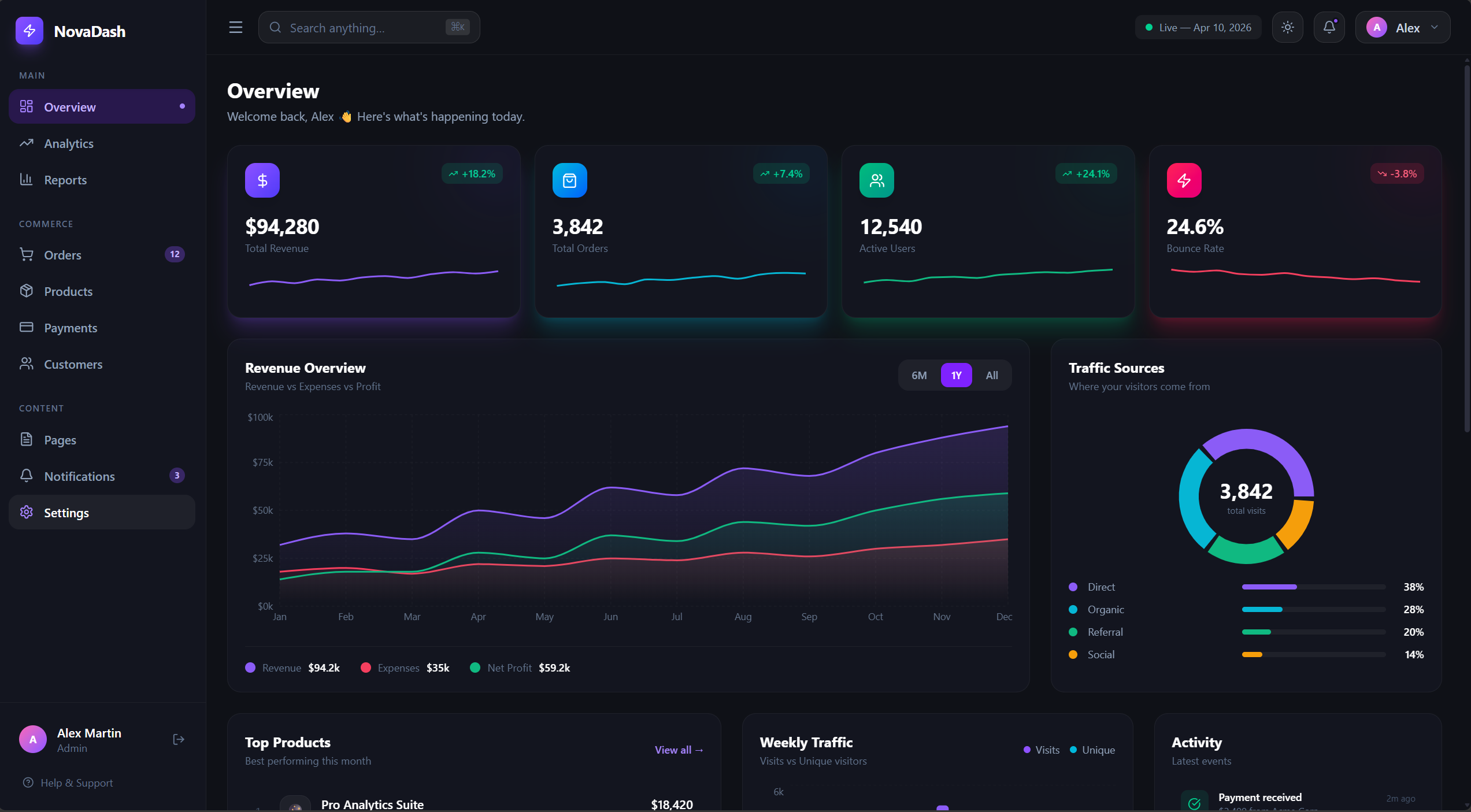Toggle light mode with the sun icon
This screenshot has height=812, width=1471.
pos(1288,27)
